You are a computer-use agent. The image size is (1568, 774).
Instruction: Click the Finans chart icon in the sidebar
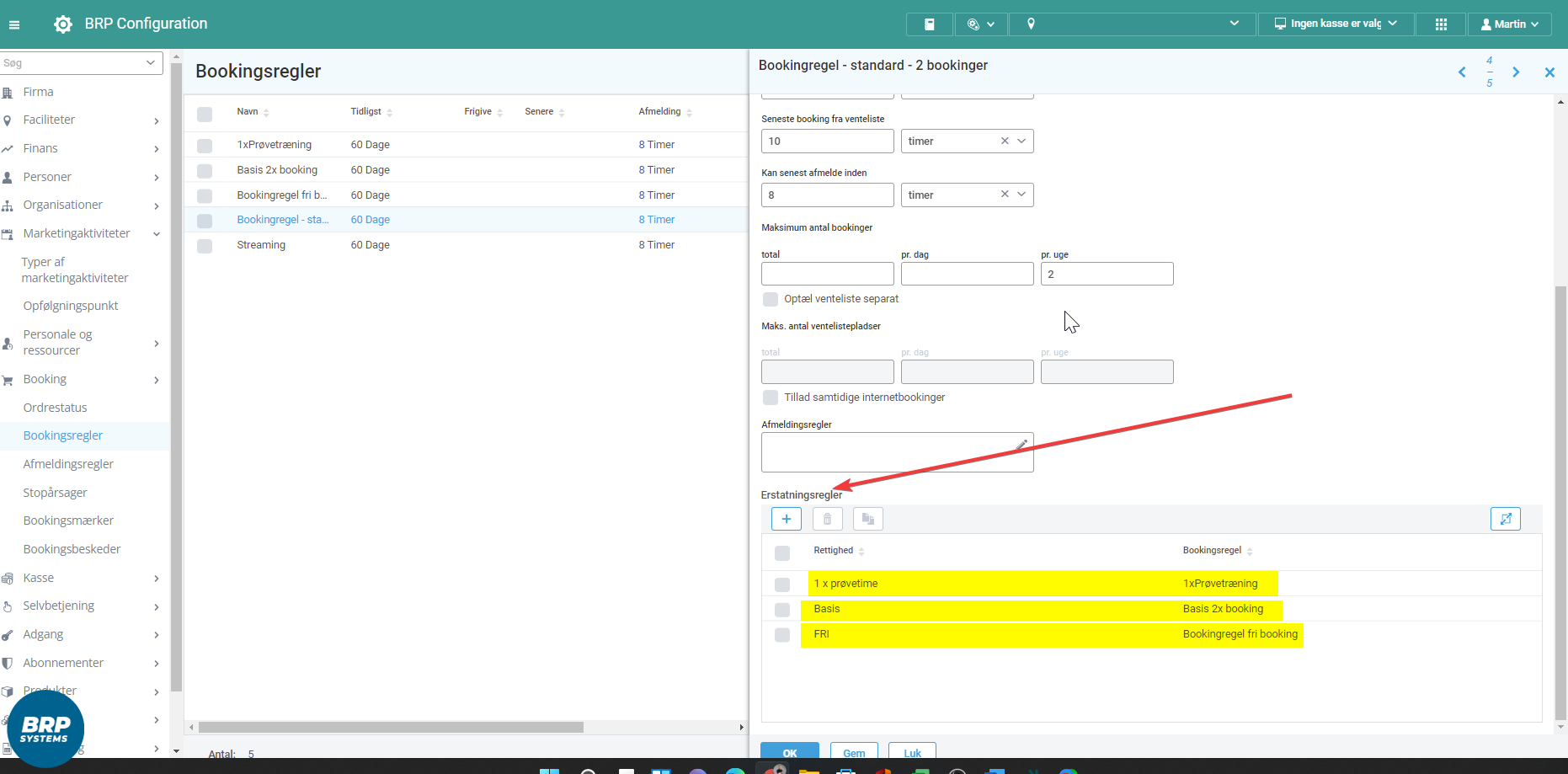[8, 149]
